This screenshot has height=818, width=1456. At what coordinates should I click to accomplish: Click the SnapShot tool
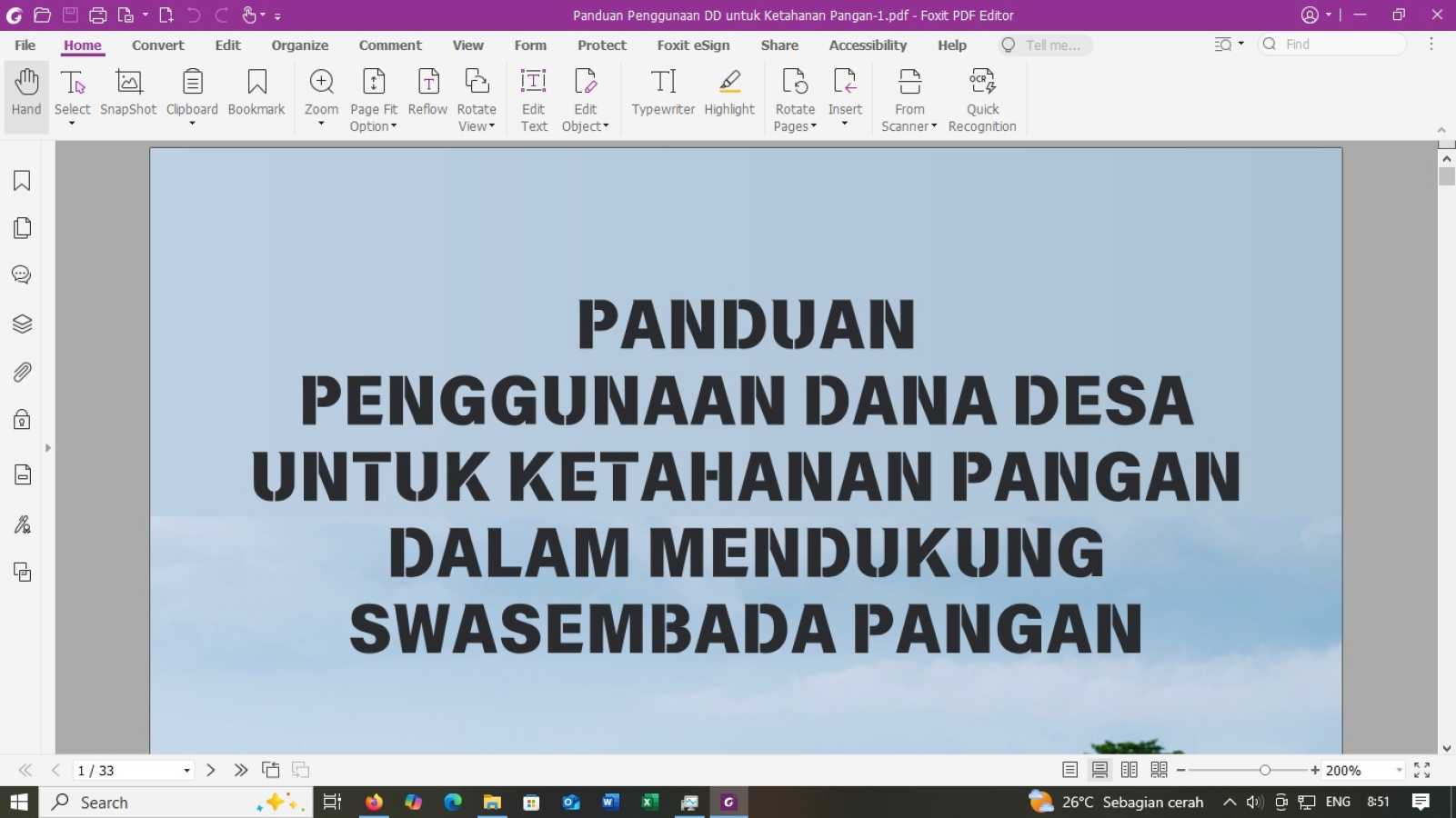click(x=128, y=93)
